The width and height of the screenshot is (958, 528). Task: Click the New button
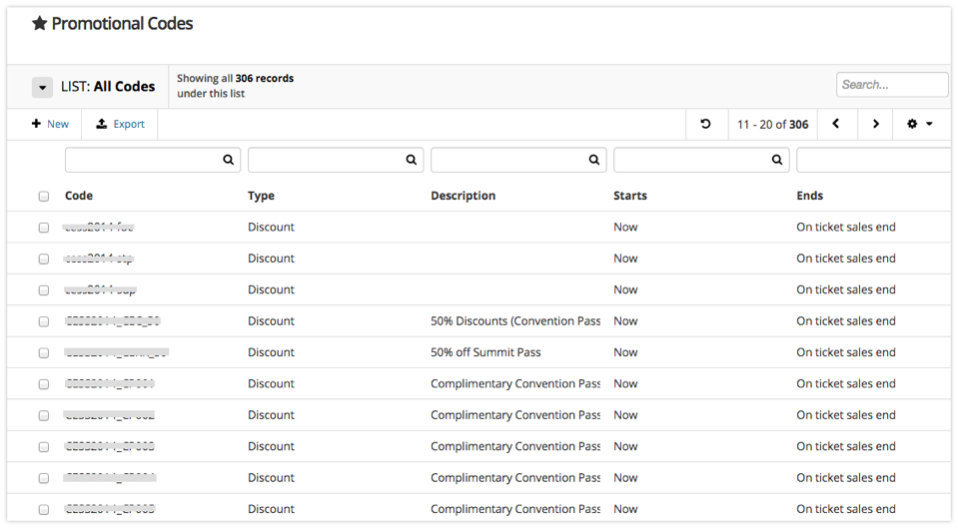click(50, 124)
